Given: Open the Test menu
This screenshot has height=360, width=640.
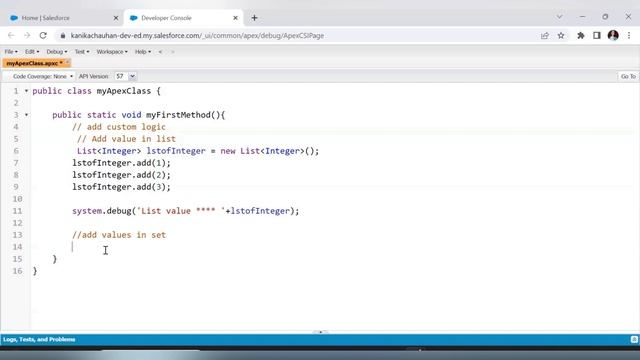Looking at the screenshot, I should [x=82, y=52].
